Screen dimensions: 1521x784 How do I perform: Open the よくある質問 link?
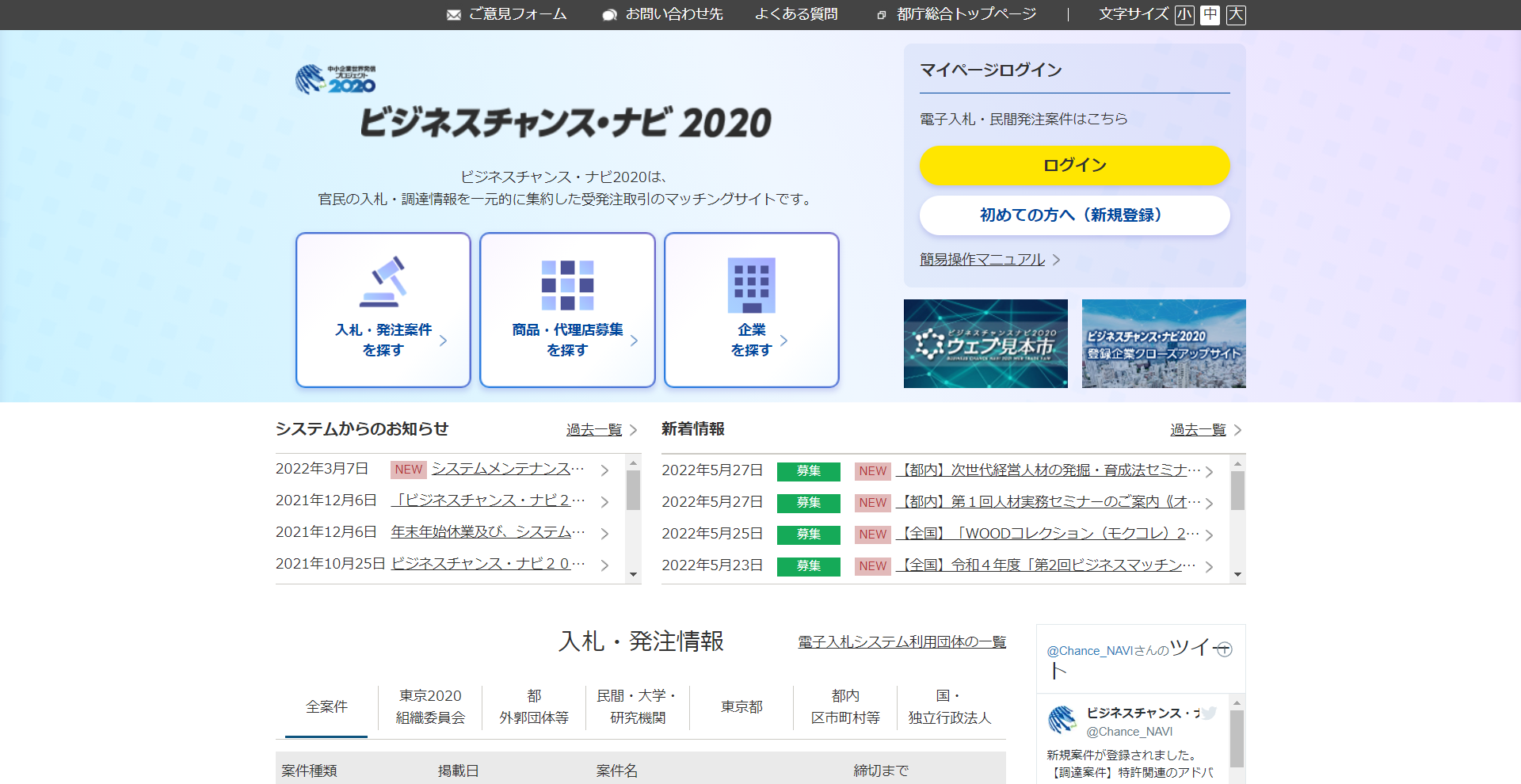point(796,14)
